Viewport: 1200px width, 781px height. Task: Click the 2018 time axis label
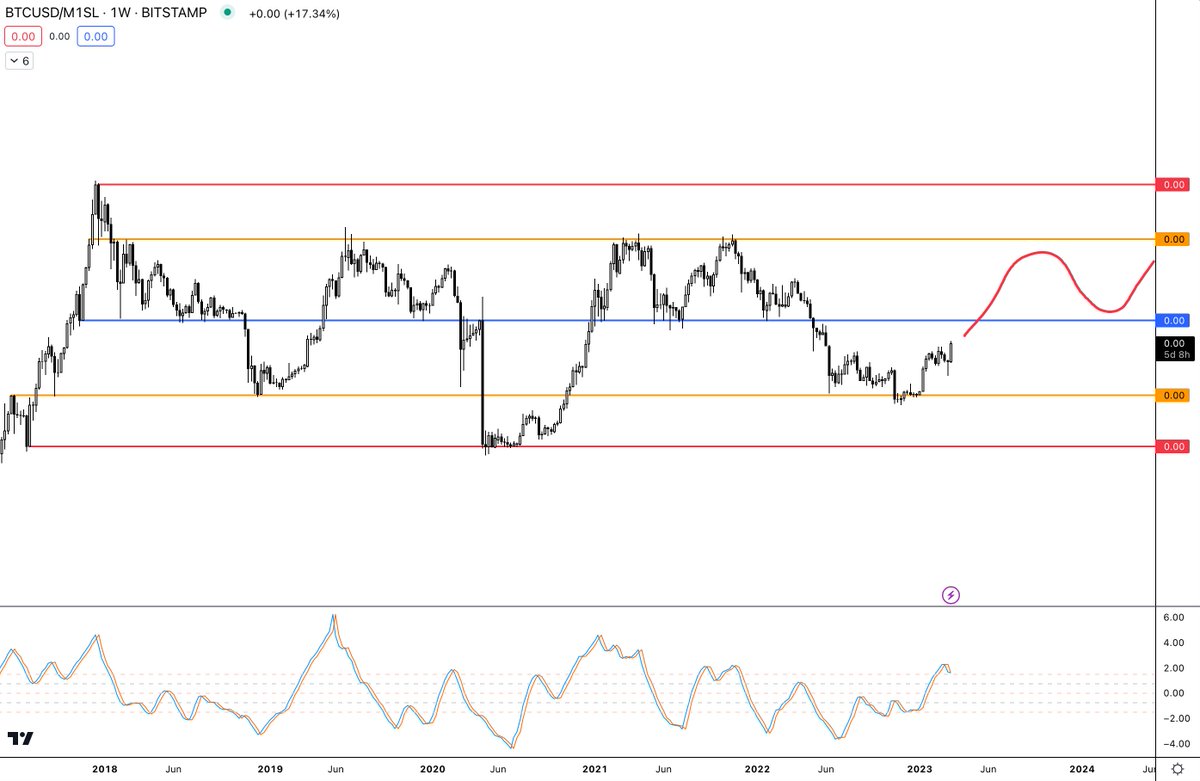tap(104, 769)
